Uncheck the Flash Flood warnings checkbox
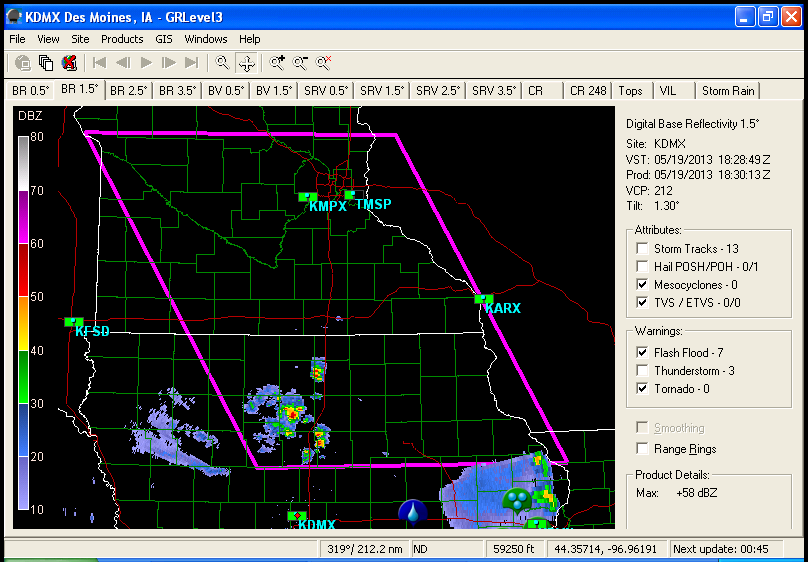 (642, 352)
